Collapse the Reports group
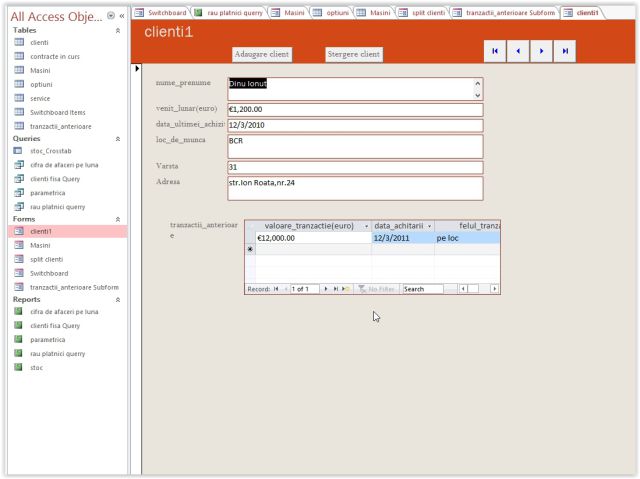This screenshot has width=640, height=479. (118, 299)
